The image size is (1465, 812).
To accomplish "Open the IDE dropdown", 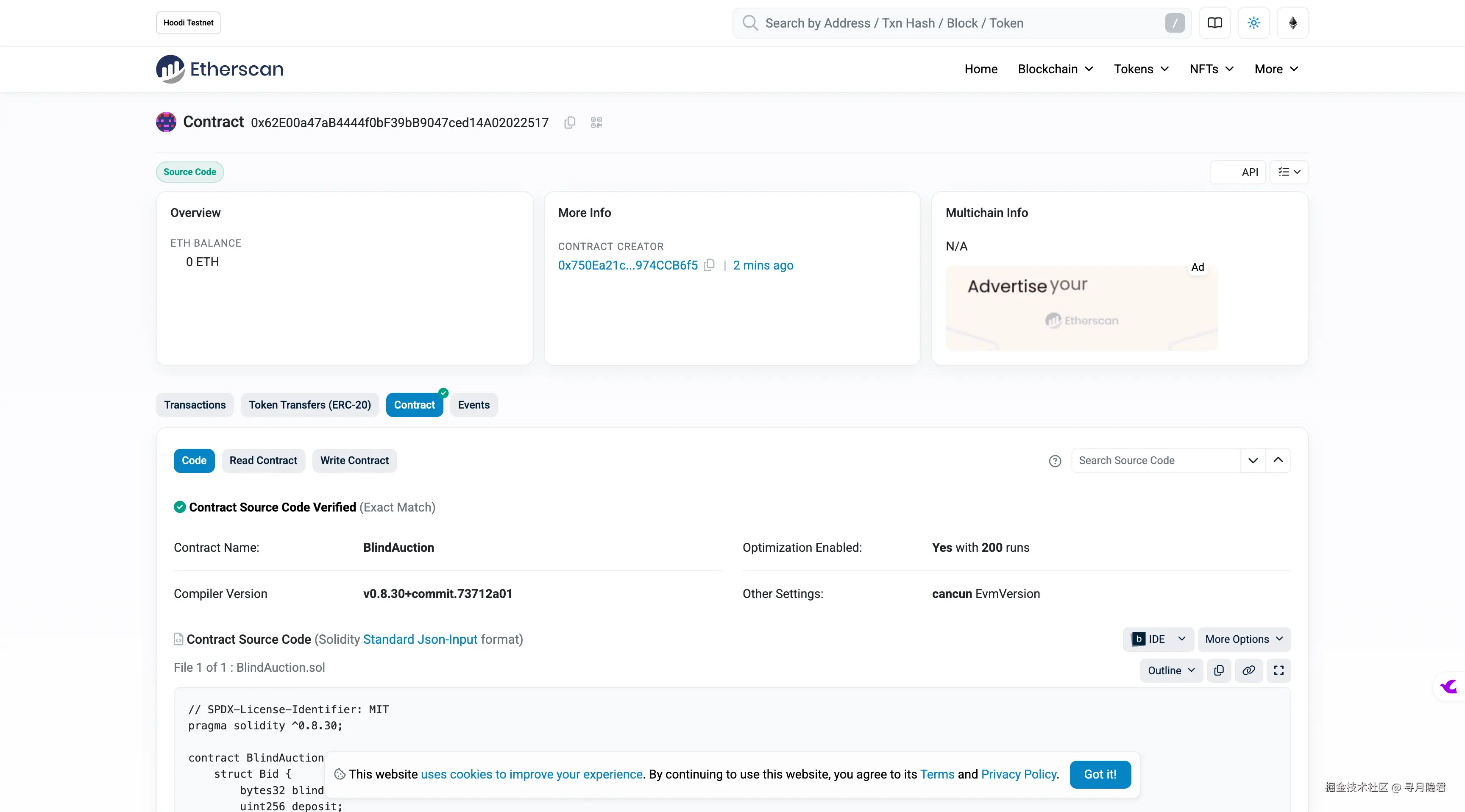I will click(1158, 639).
